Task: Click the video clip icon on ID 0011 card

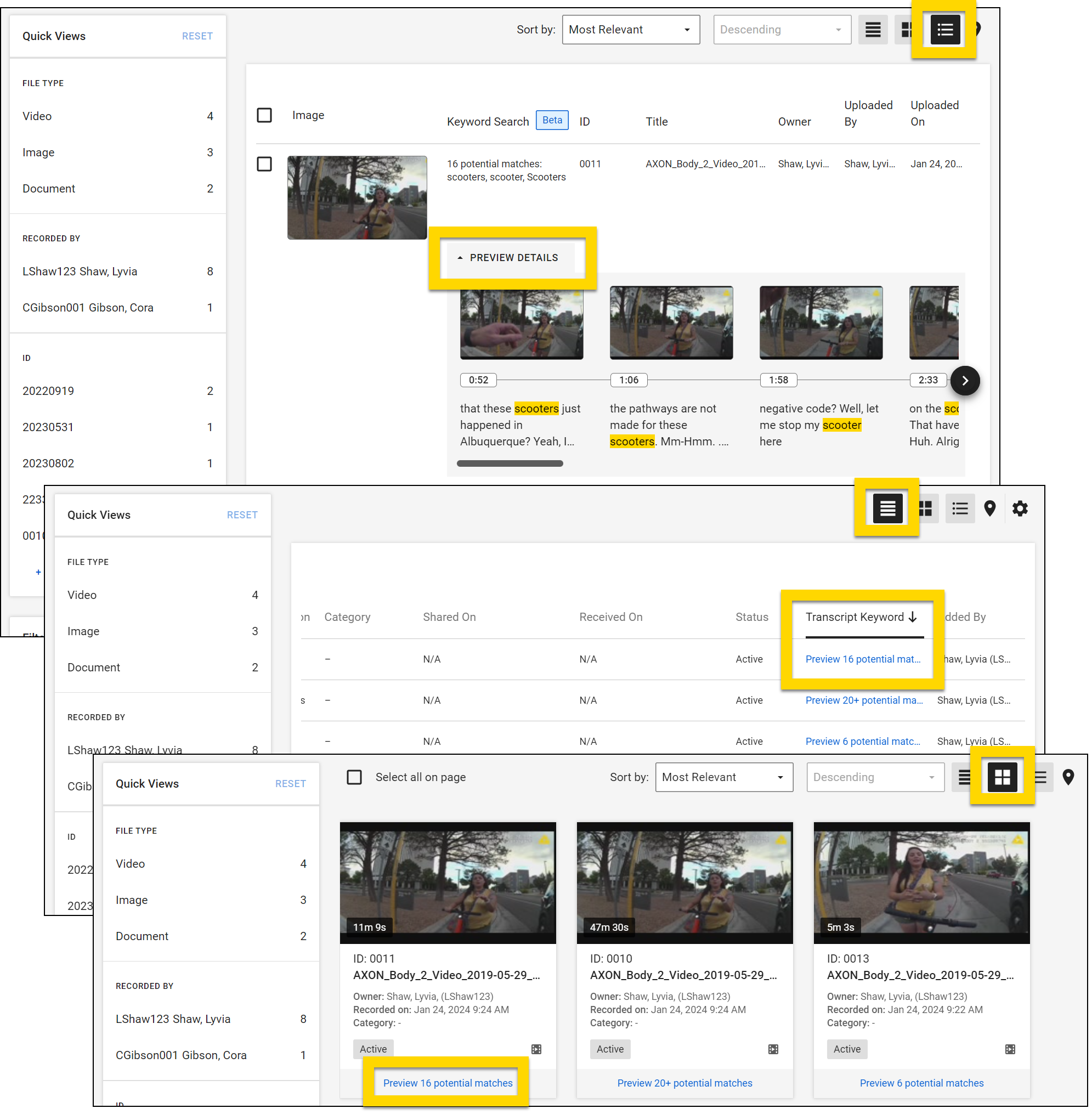Action: 536,1049
